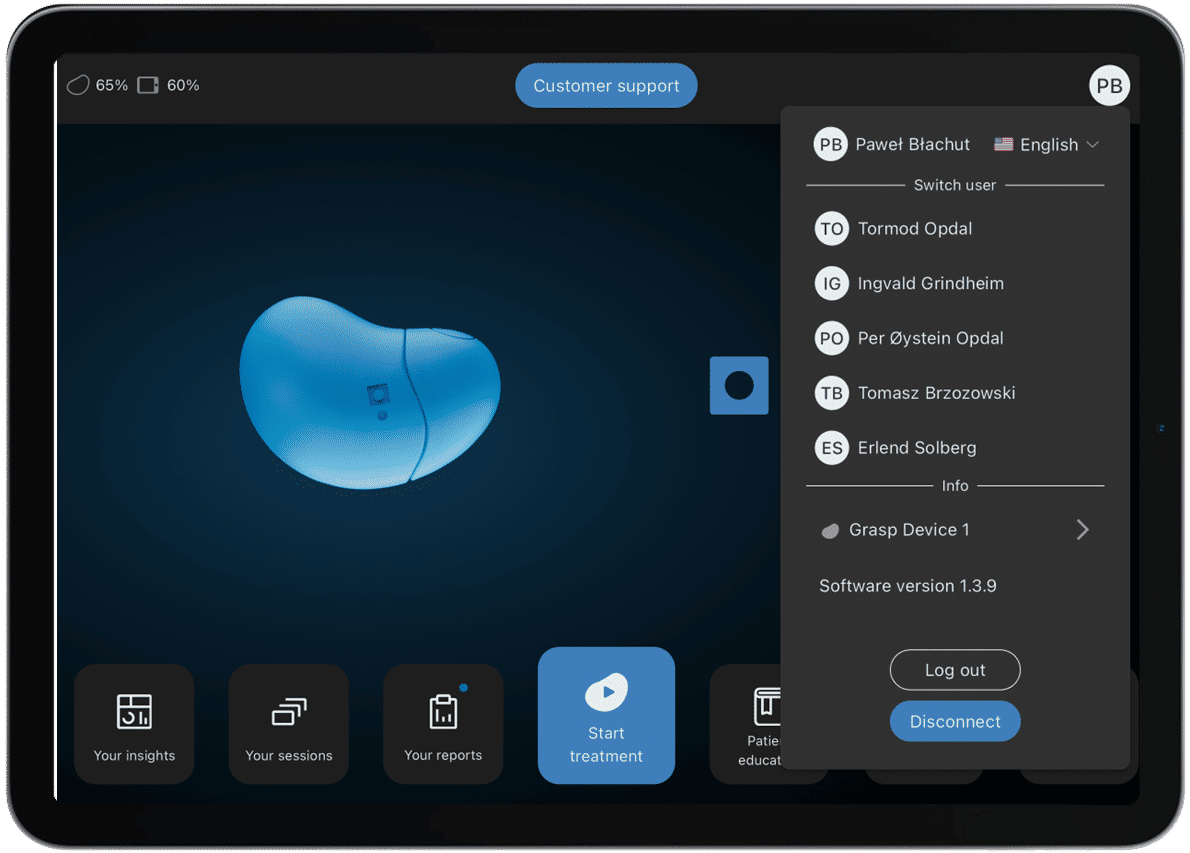Image resolution: width=1190 pixels, height=853 pixels.
Task: Click the Log out button
Action: pos(955,670)
